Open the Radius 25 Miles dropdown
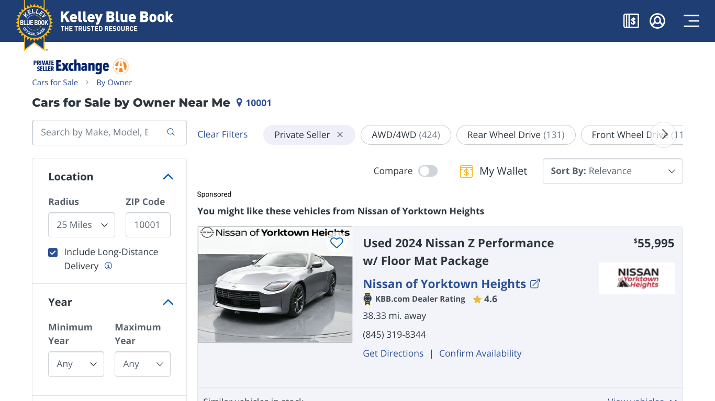 pyautogui.click(x=82, y=225)
